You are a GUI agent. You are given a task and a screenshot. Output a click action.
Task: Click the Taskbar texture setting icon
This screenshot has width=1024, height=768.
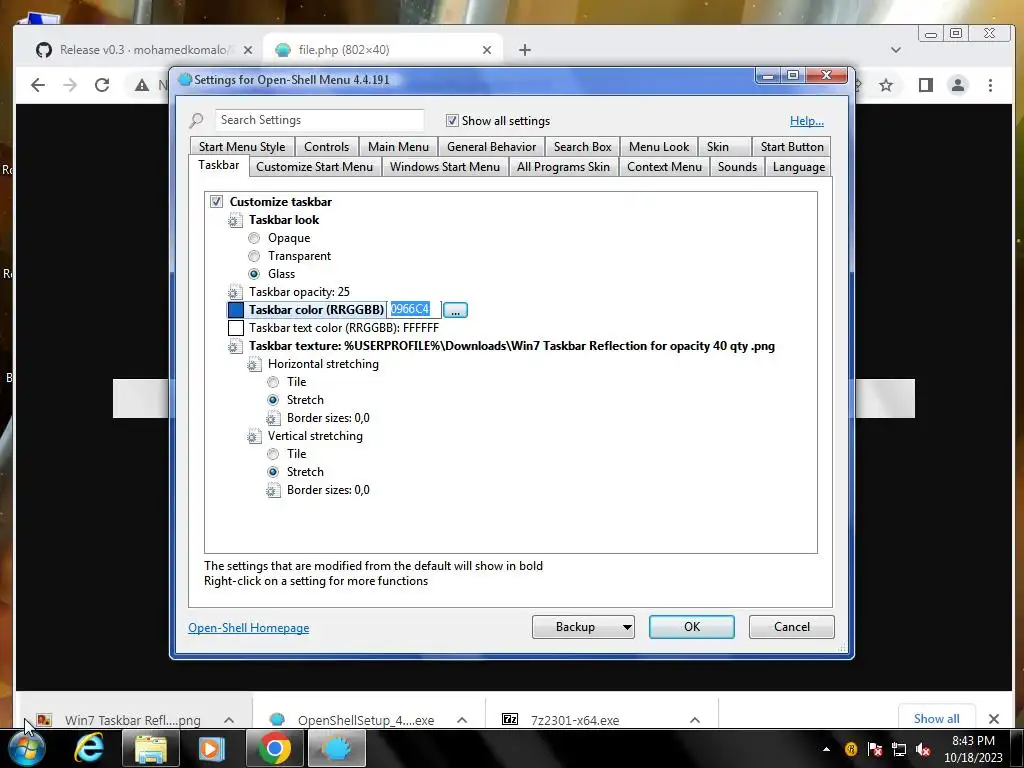[235, 347]
